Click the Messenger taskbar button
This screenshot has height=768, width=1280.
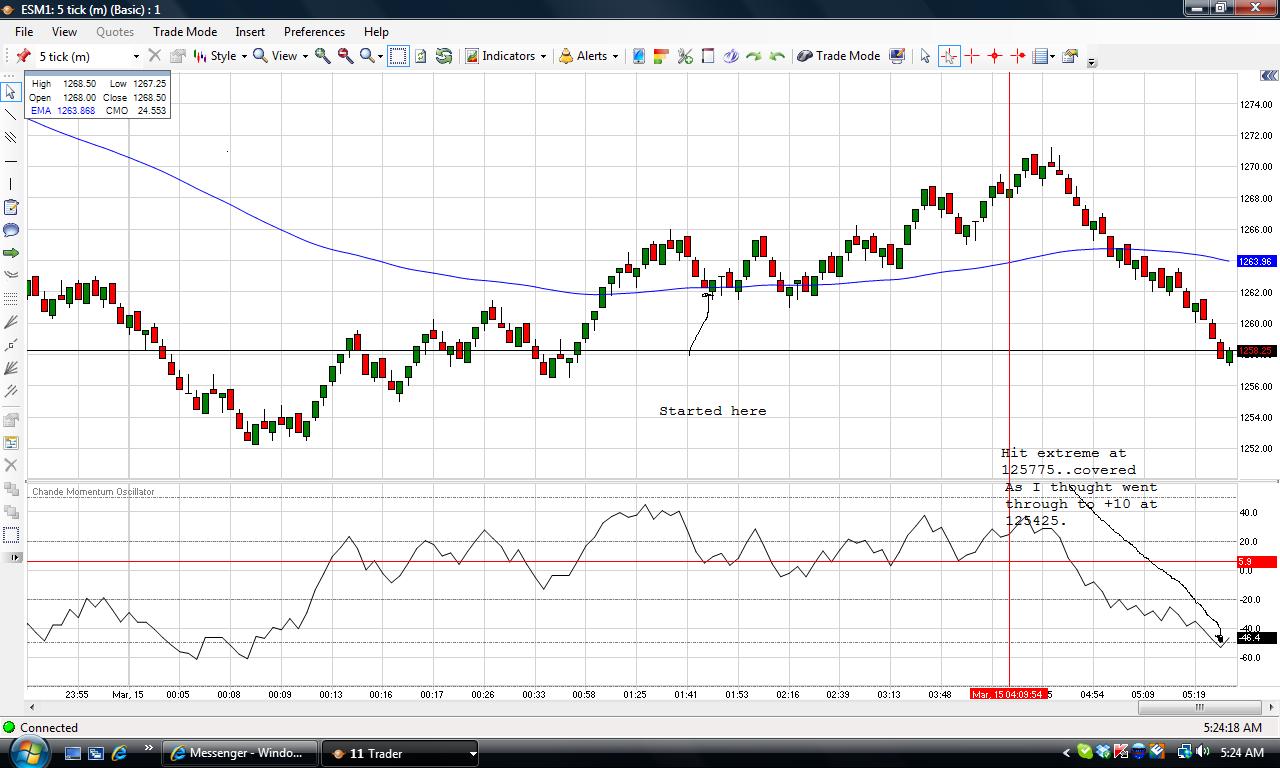(x=241, y=753)
